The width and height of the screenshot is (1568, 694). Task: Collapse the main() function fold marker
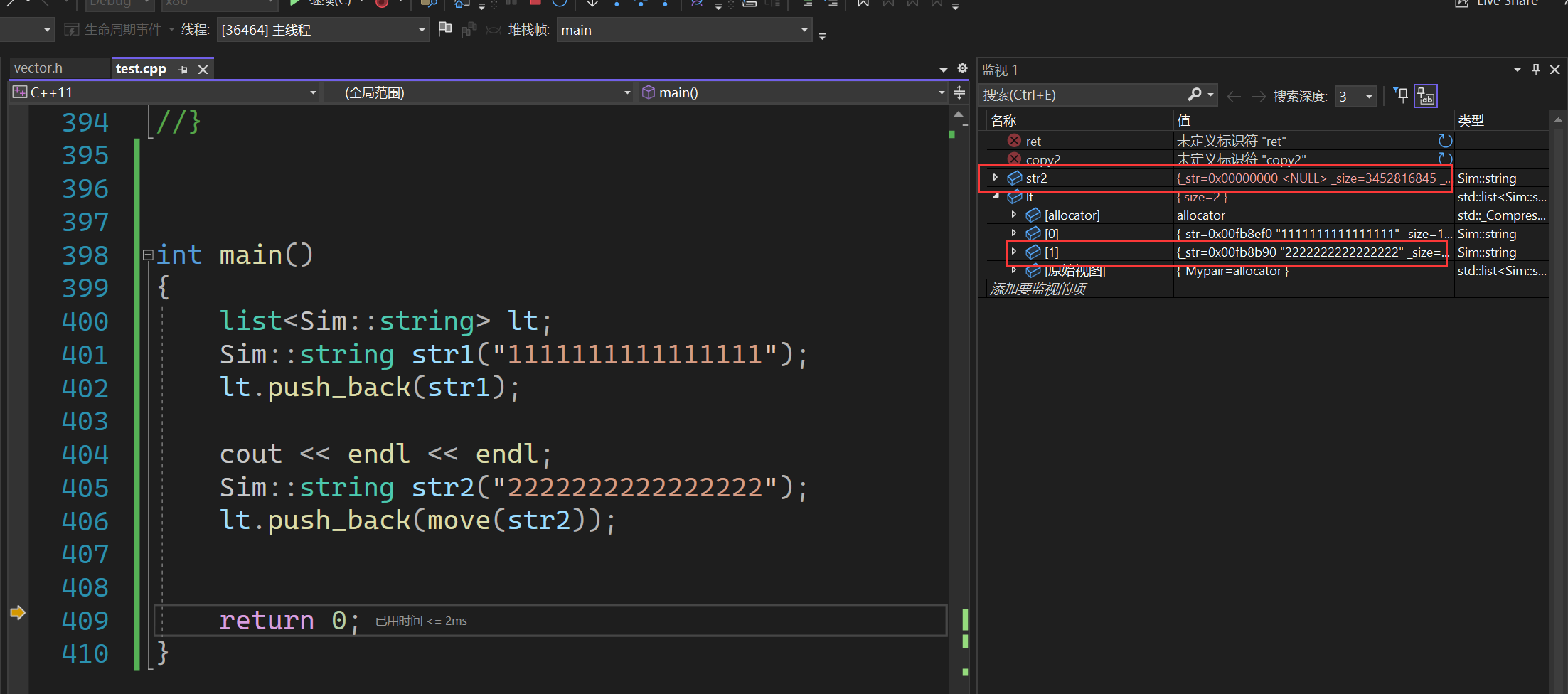148,255
